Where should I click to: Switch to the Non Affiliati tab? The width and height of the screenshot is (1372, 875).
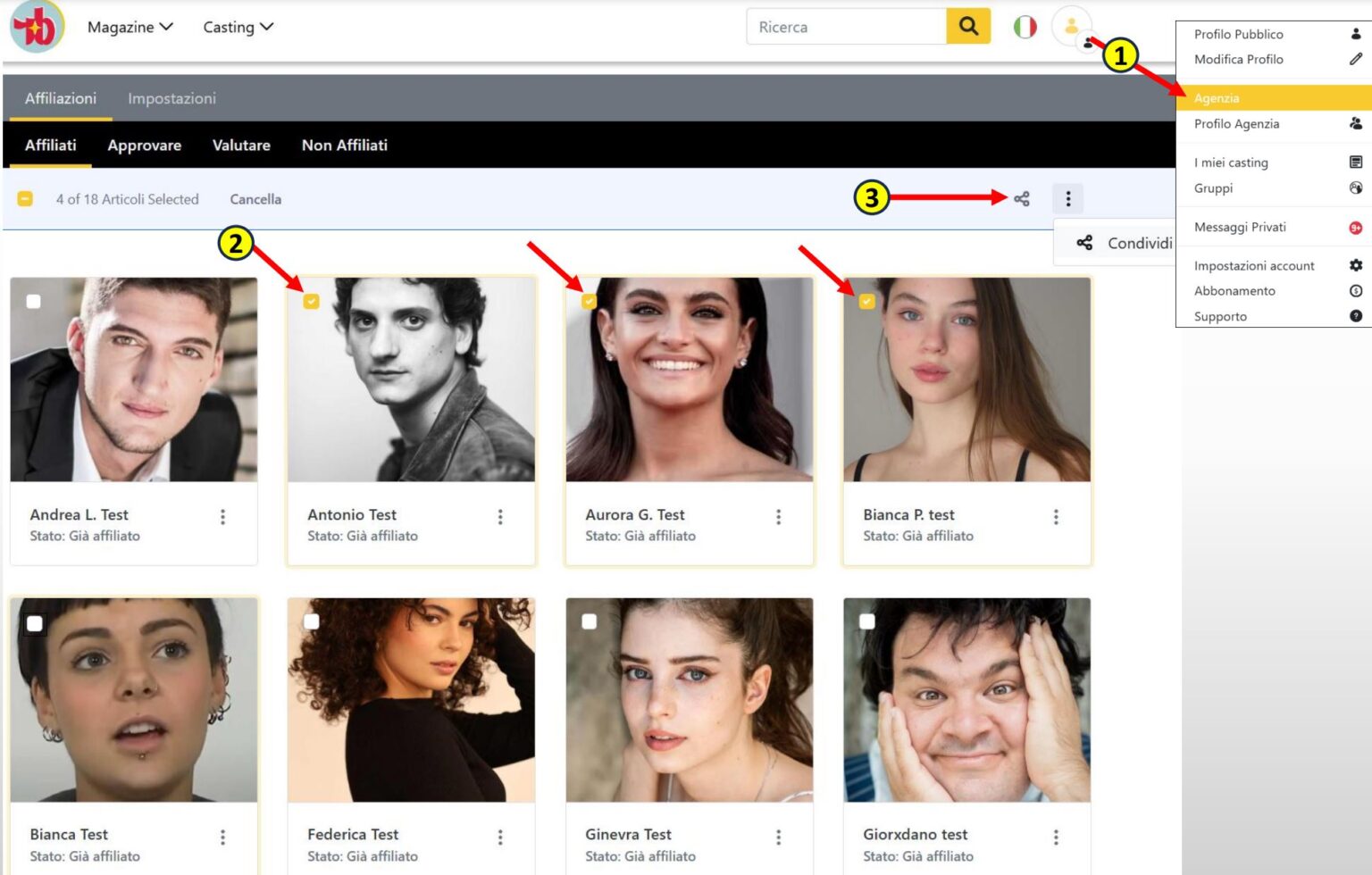345,146
